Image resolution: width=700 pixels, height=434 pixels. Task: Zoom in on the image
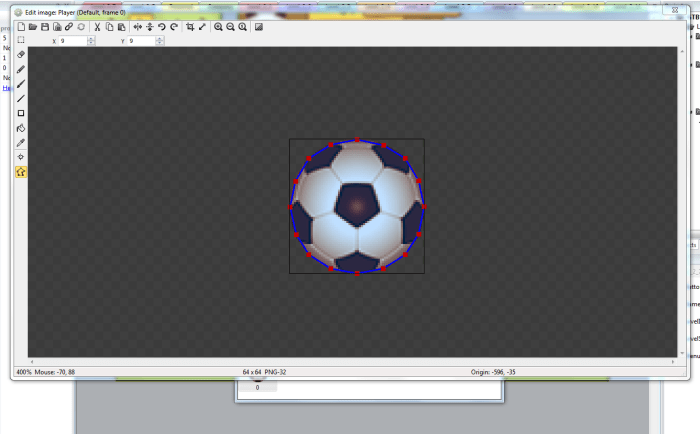(x=218, y=27)
